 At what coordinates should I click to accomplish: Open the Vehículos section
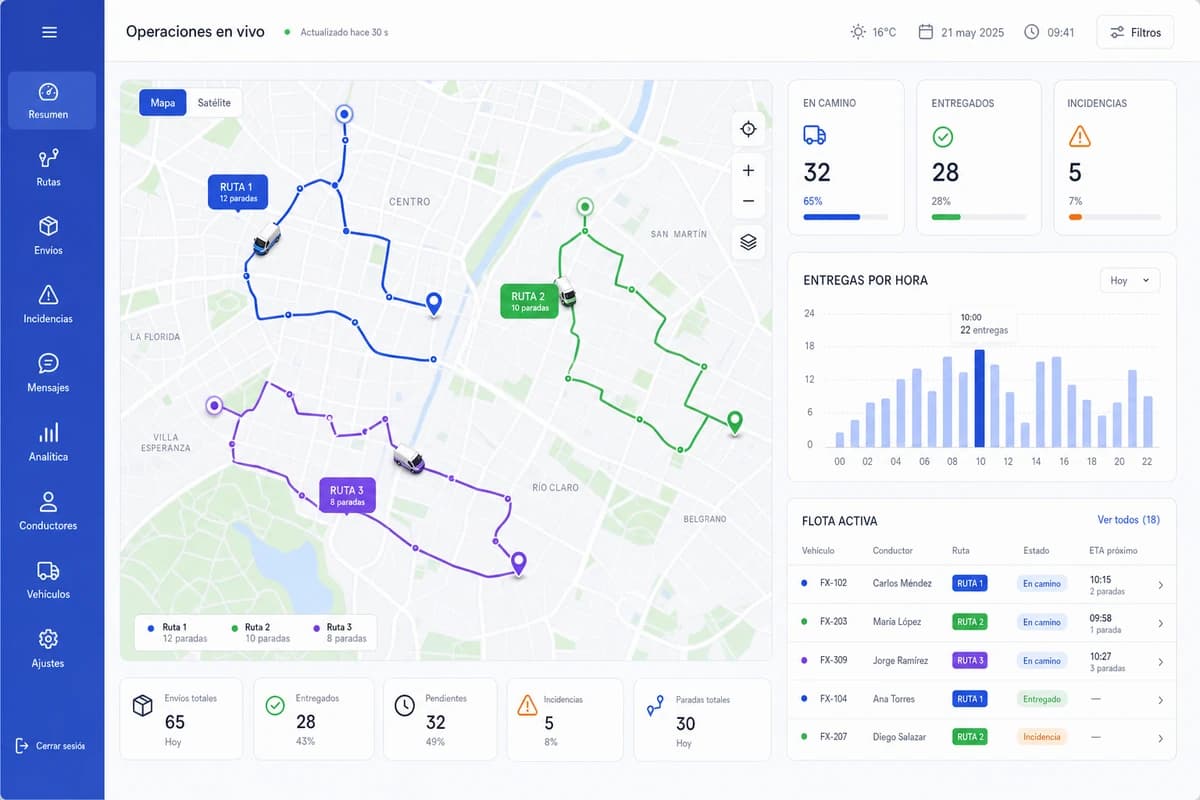(49, 580)
